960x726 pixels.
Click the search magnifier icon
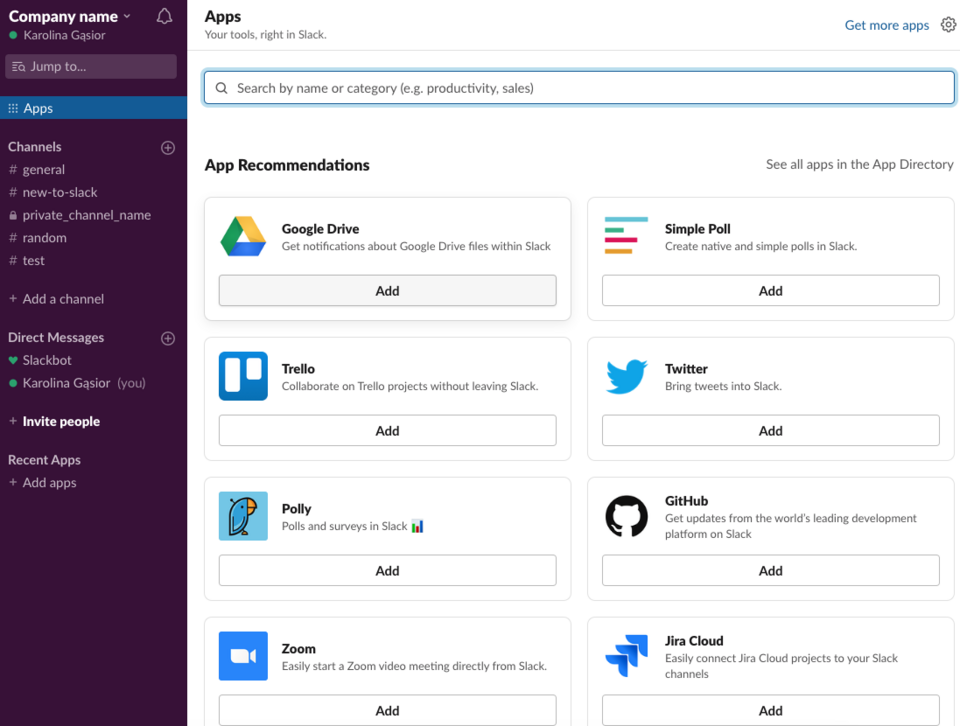[x=222, y=88]
